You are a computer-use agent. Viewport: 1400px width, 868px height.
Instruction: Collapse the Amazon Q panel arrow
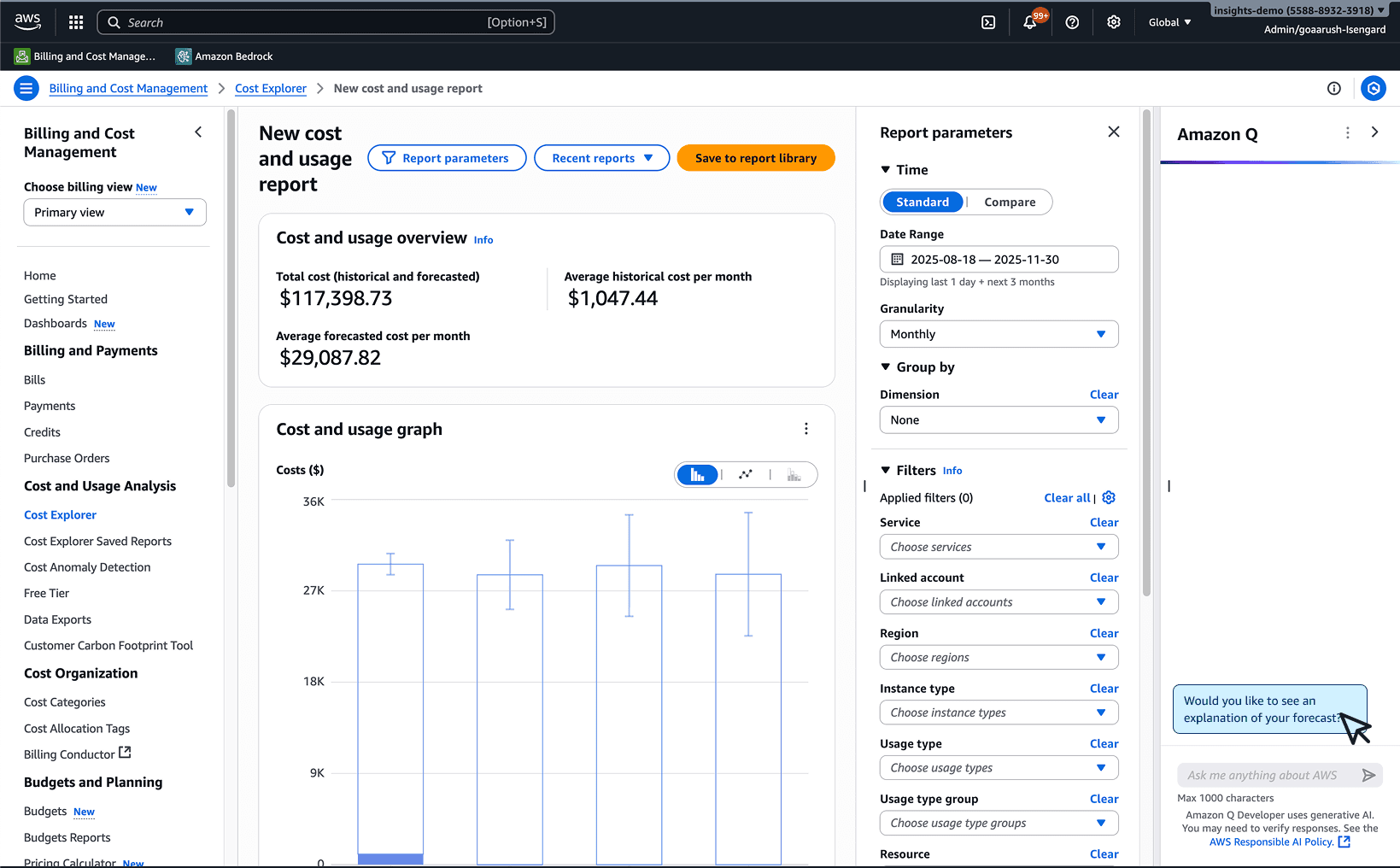(x=1374, y=132)
